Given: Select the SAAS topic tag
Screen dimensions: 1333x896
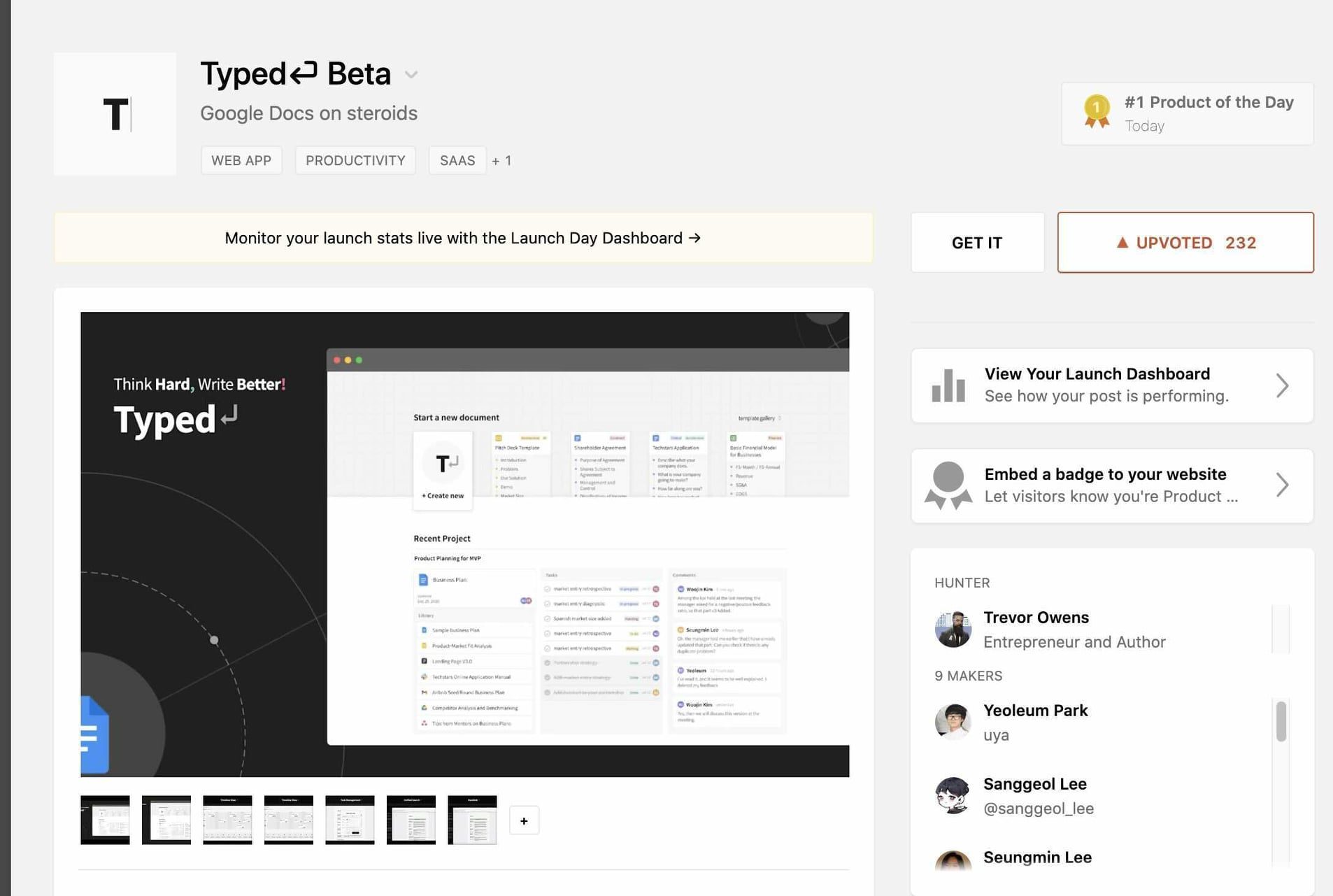Looking at the screenshot, I should pos(457,160).
